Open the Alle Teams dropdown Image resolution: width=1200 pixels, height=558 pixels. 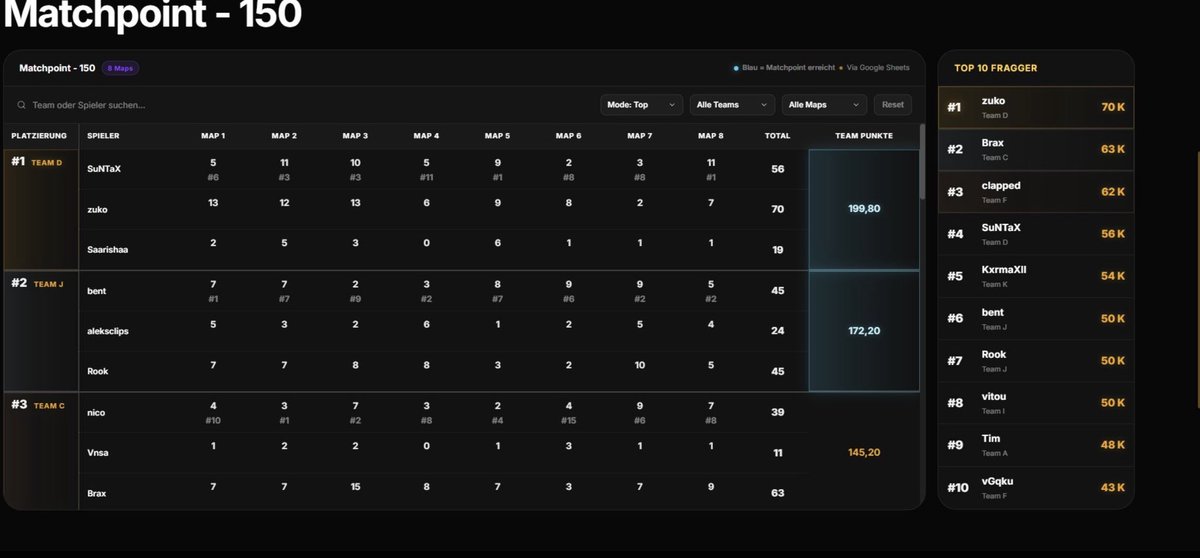[x=733, y=105]
